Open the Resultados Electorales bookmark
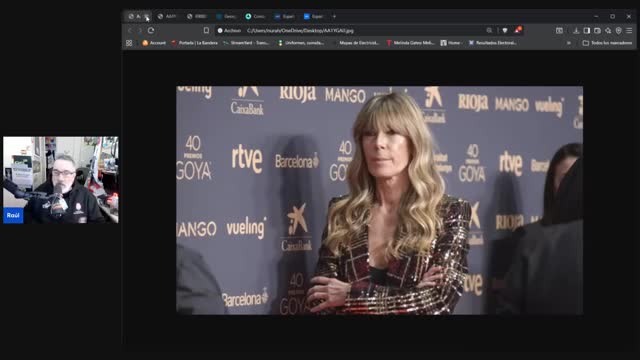Screen dimensions: 640x360 (493, 43)
